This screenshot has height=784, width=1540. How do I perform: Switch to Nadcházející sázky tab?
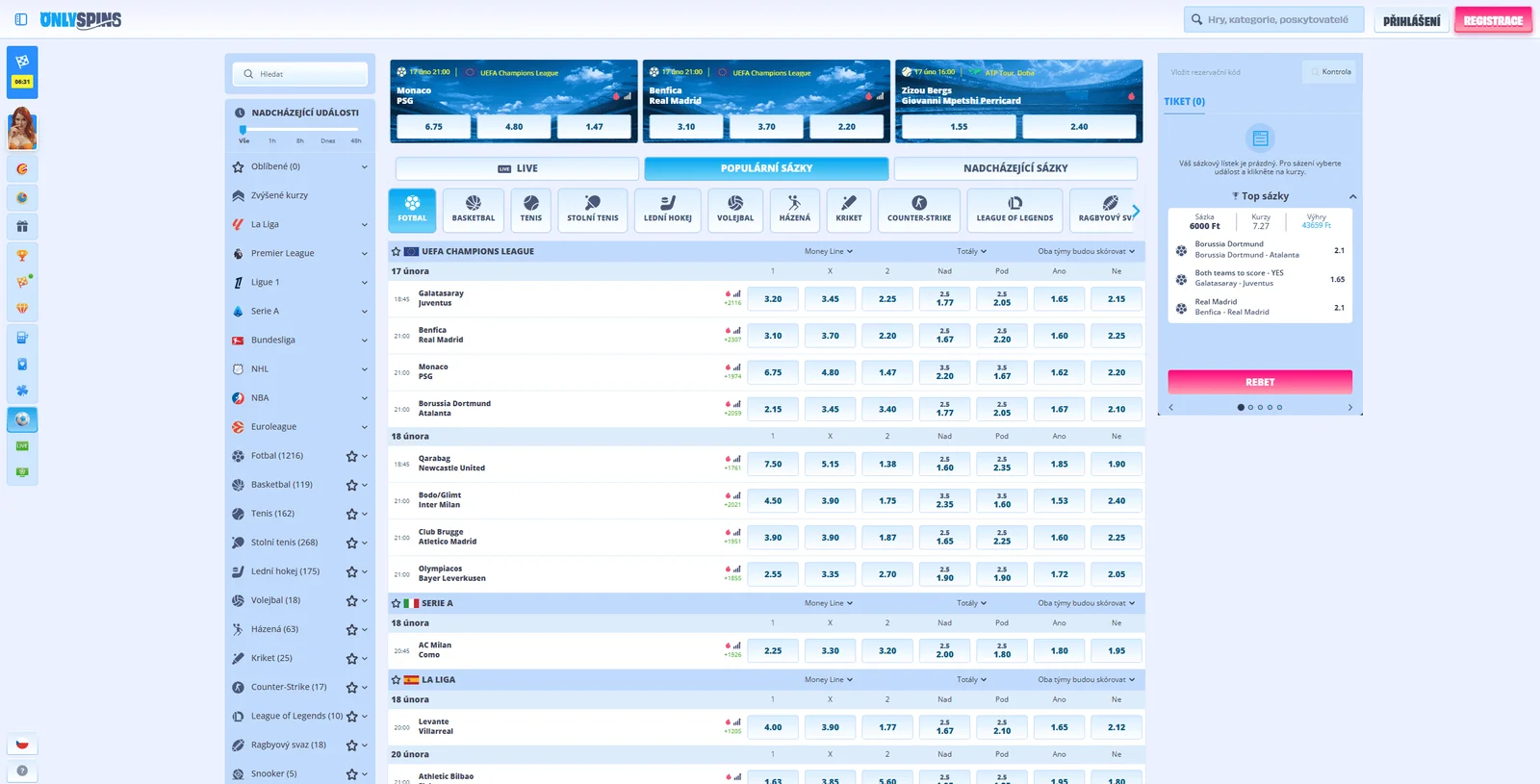(1015, 168)
